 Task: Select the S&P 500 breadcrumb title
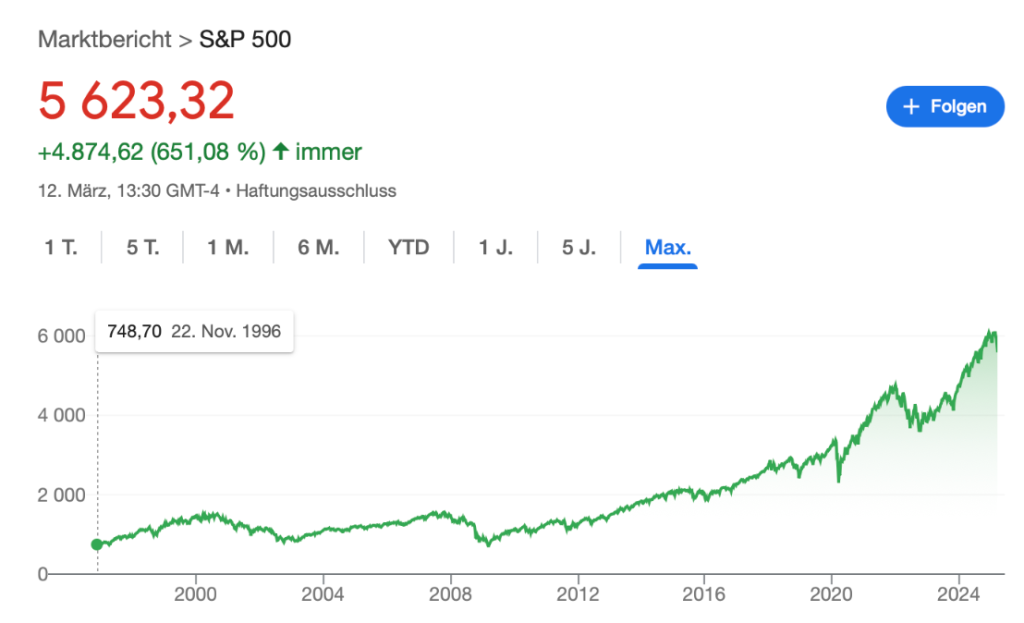245,41
